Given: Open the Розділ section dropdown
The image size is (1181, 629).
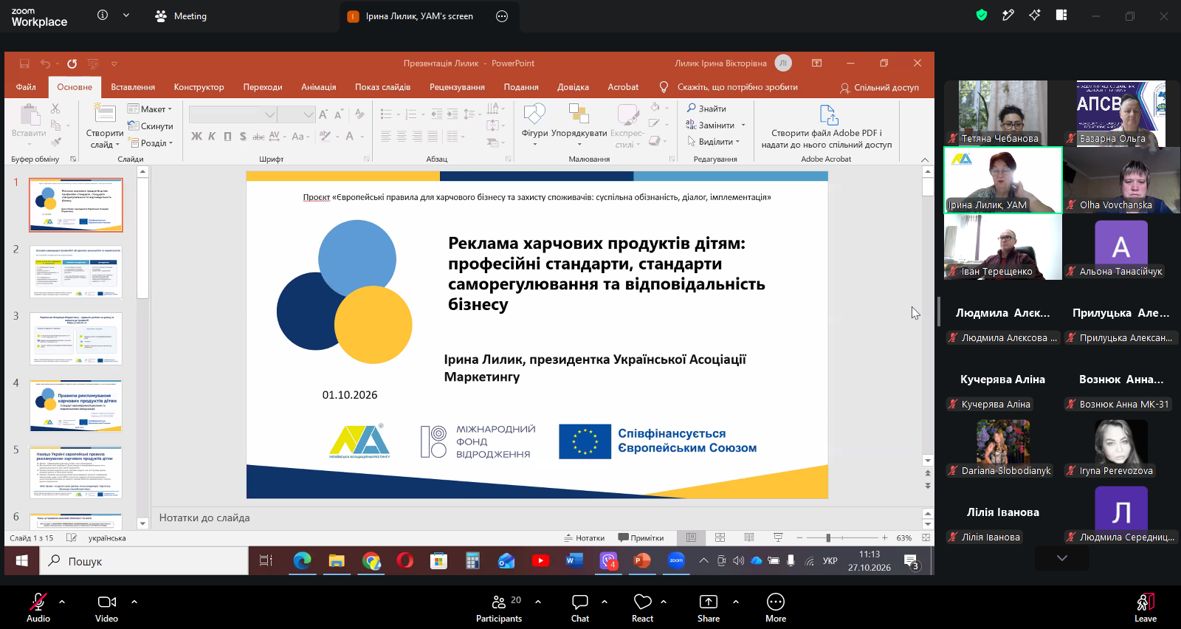Looking at the screenshot, I should 151,142.
